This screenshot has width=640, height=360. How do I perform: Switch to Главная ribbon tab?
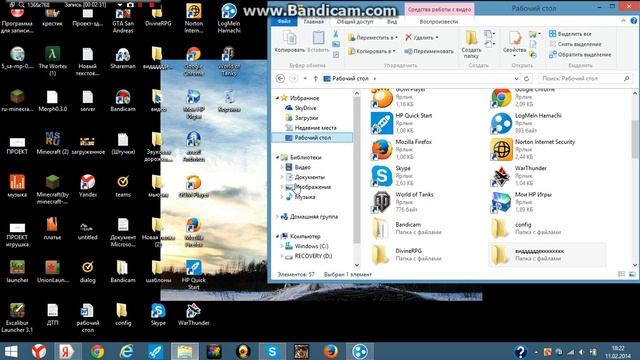[x=314, y=22]
